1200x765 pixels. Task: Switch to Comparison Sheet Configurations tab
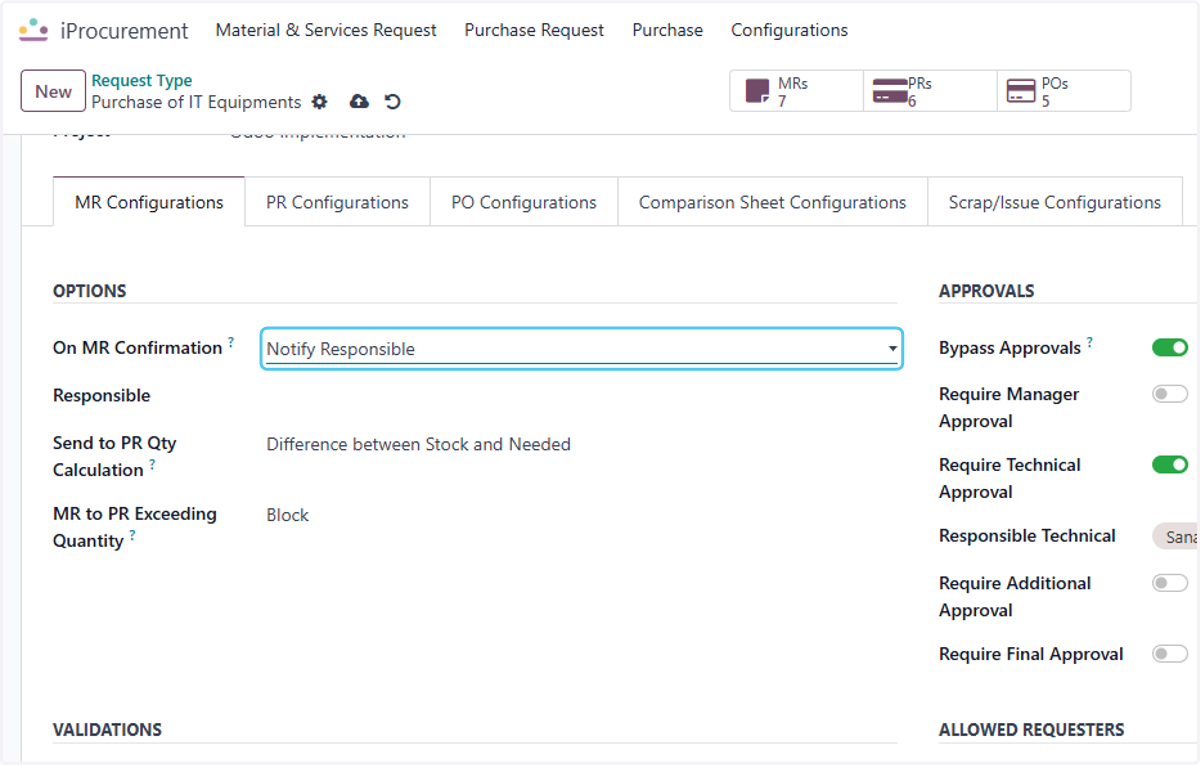pos(773,202)
